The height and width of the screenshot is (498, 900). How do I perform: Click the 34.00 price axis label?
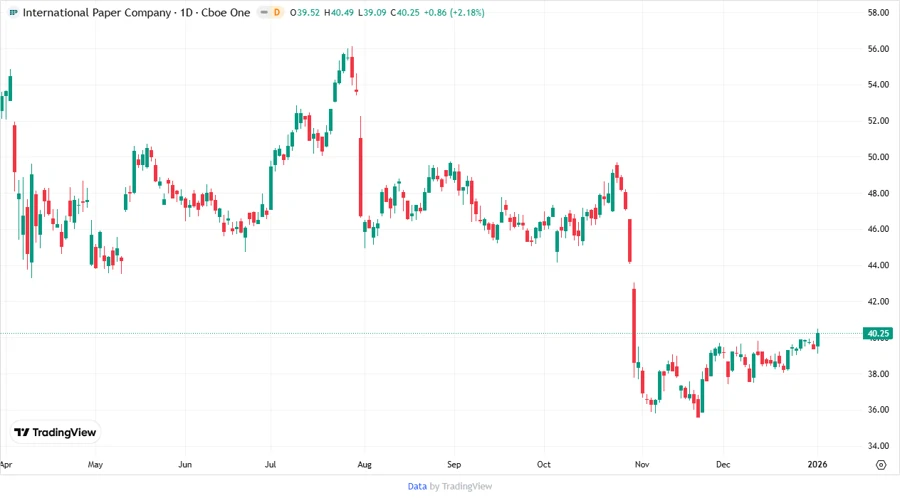(x=878, y=446)
